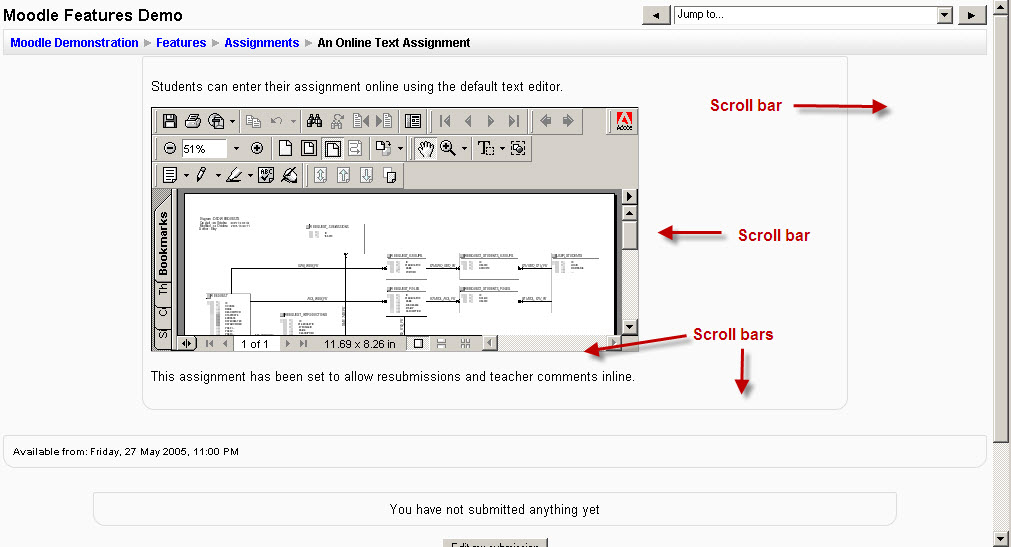Select the Zoom In magnifier tool

pyautogui.click(x=448, y=148)
